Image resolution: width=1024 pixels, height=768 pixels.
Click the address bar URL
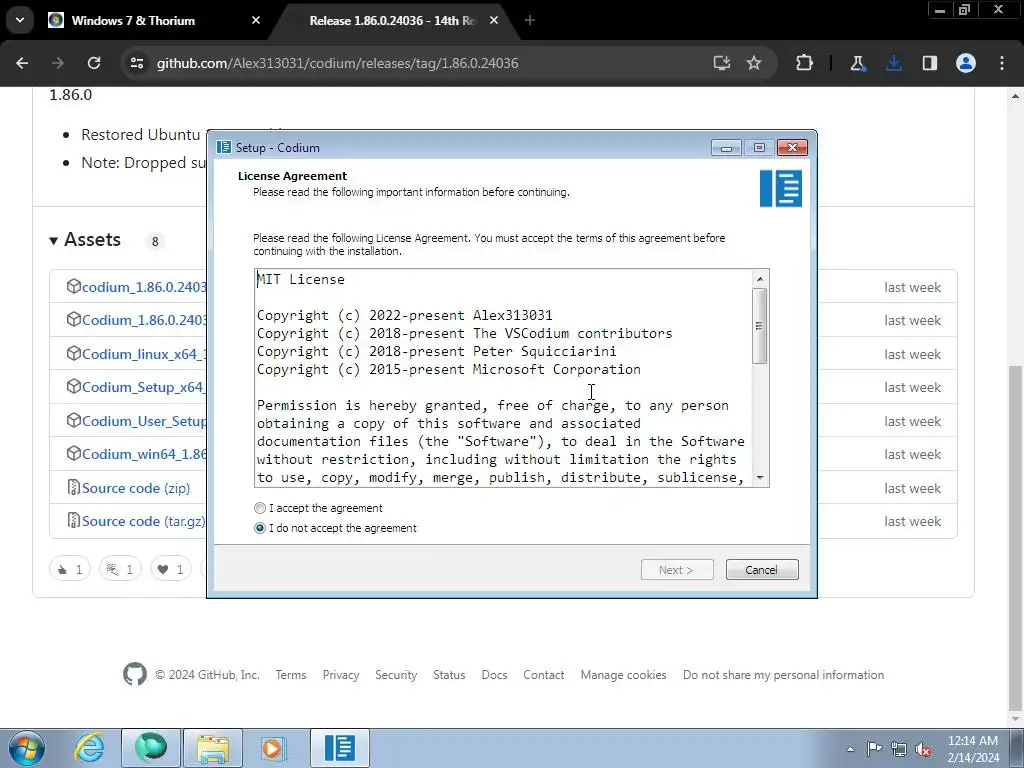coord(338,63)
